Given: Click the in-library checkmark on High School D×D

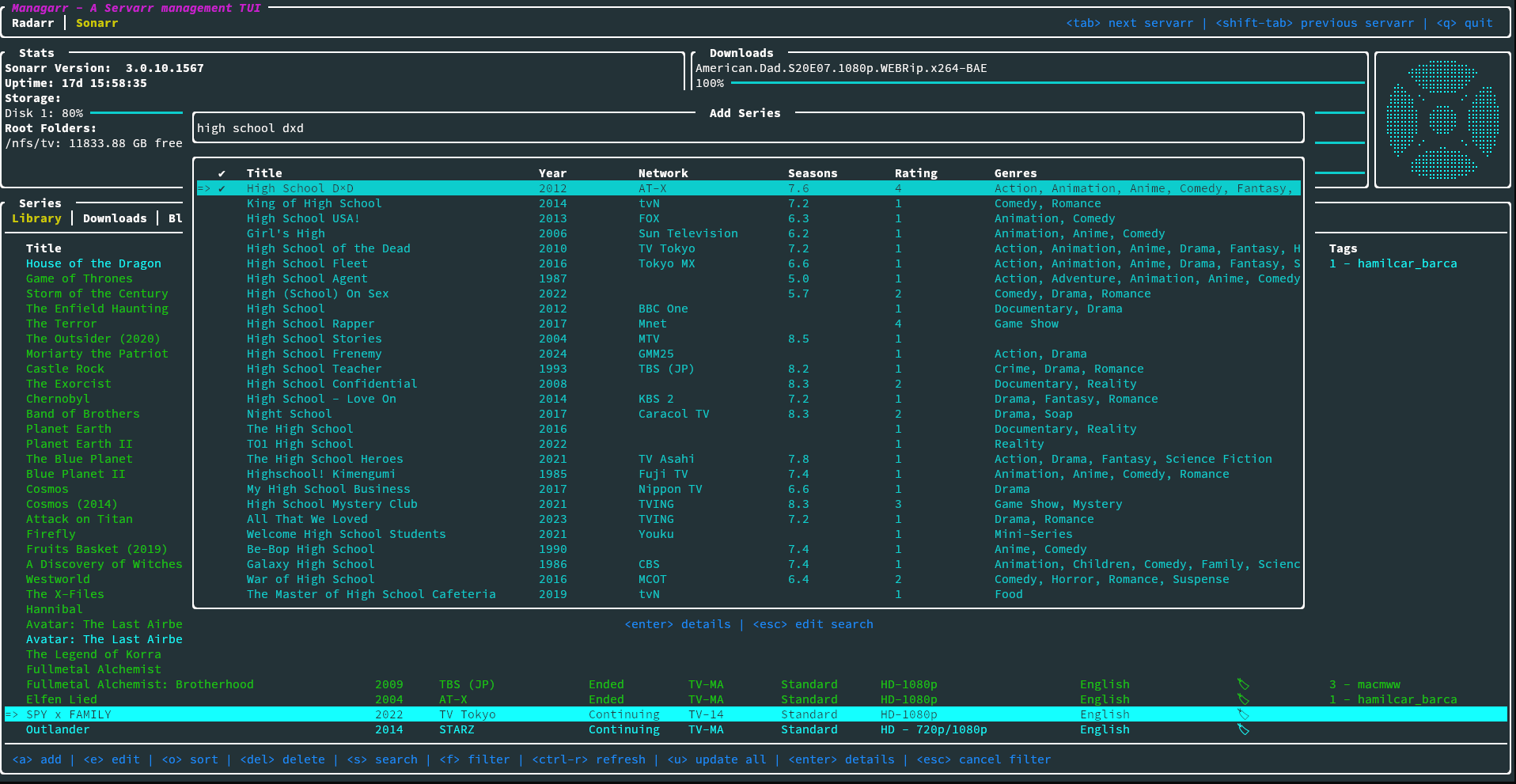Looking at the screenshot, I should click(x=222, y=188).
